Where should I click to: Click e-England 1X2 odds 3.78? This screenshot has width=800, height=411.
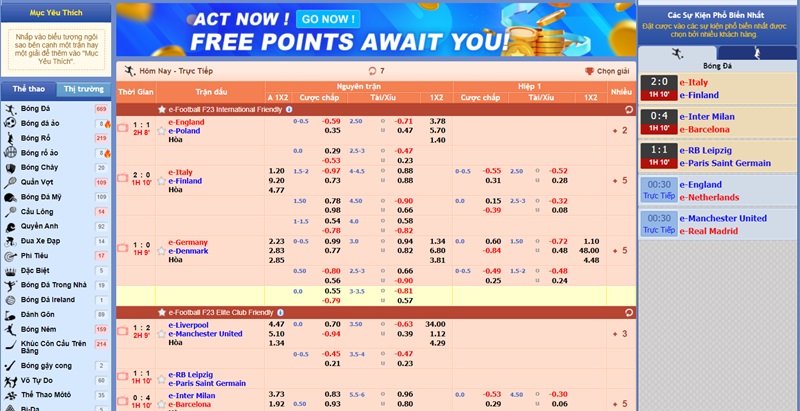[437, 121]
